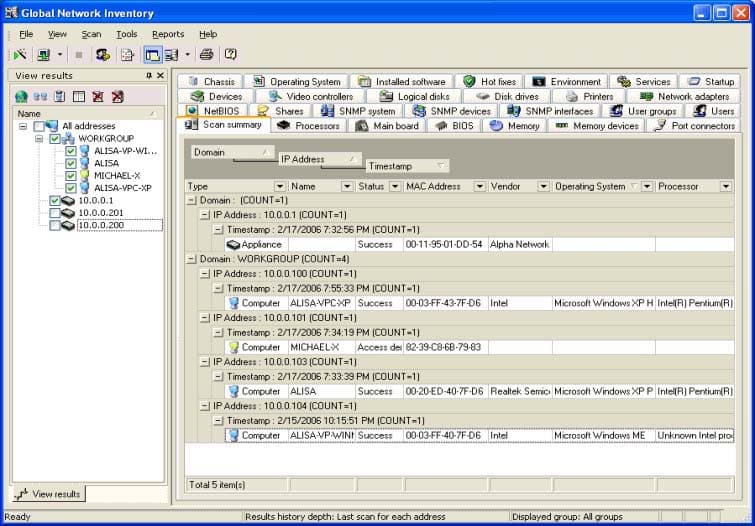The height and width of the screenshot is (526, 755).
Task: Open the Status column filter dropdown
Action: (x=395, y=186)
